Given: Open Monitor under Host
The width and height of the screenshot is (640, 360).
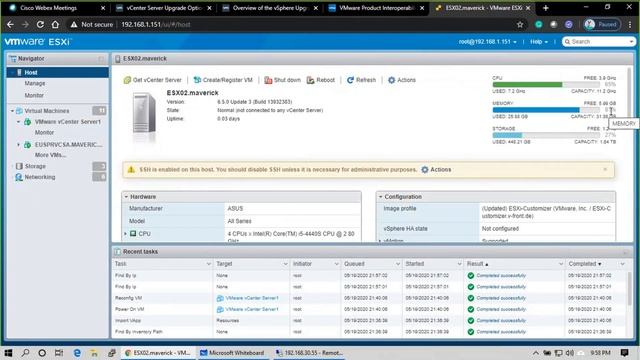Looking at the screenshot, I should point(34,95).
